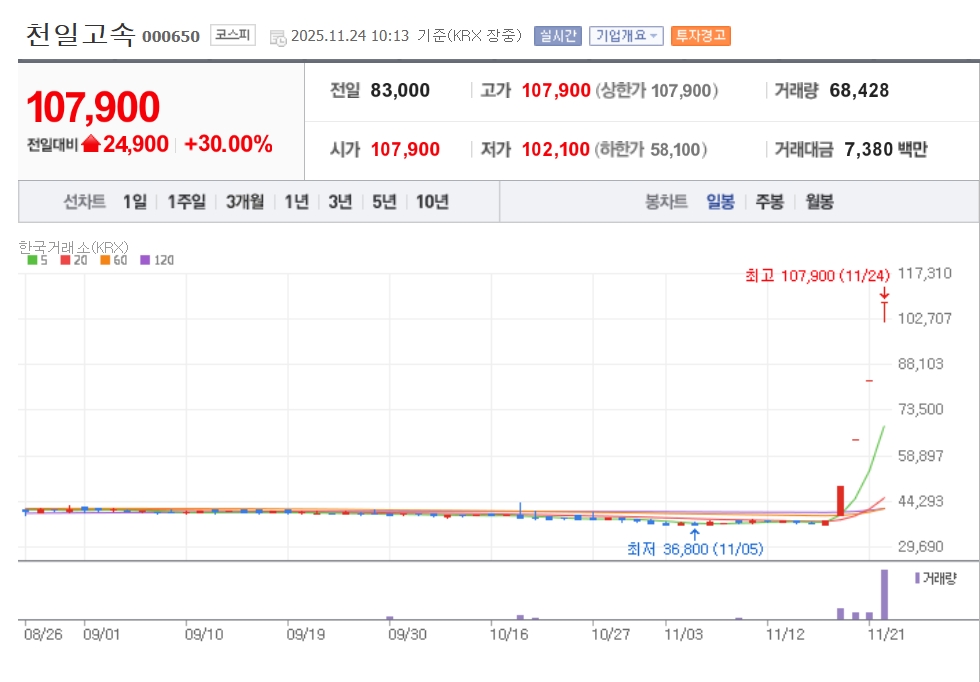980x682 pixels.
Task: Click the clock icon beside the timestamp
Action: pos(278,37)
